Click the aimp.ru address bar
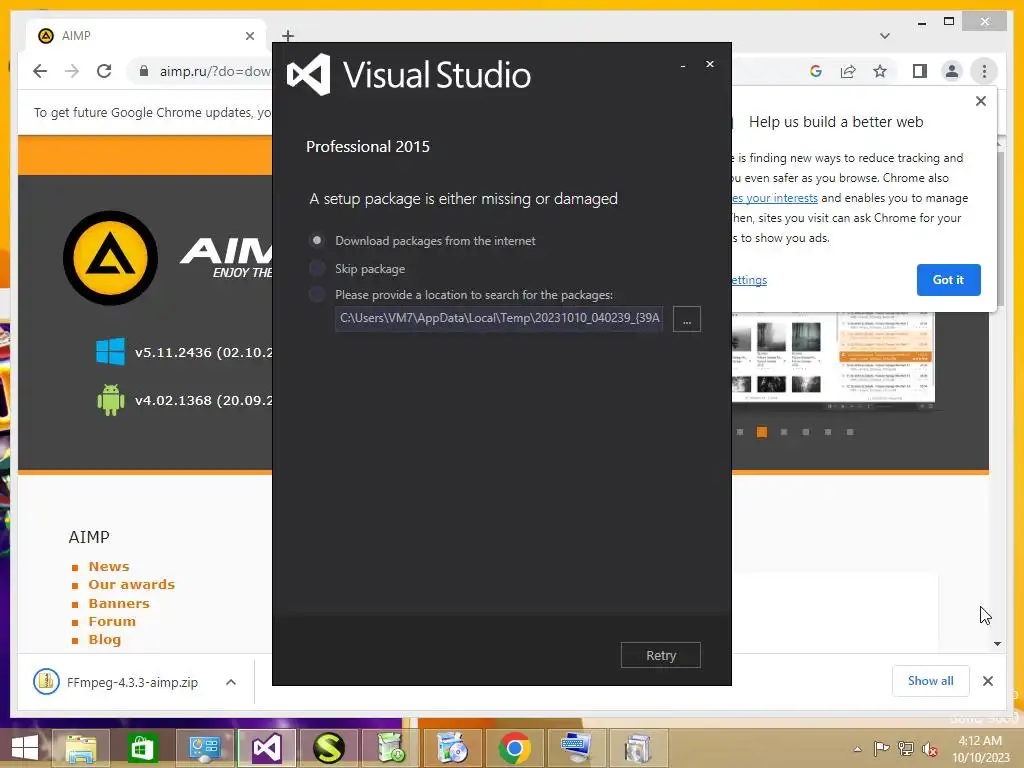The height and width of the screenshot is (768, 1024). [215, 71]
